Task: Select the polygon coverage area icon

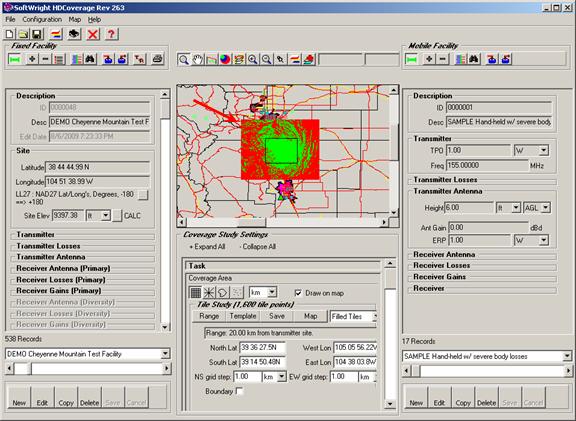Action: (223, 292)
